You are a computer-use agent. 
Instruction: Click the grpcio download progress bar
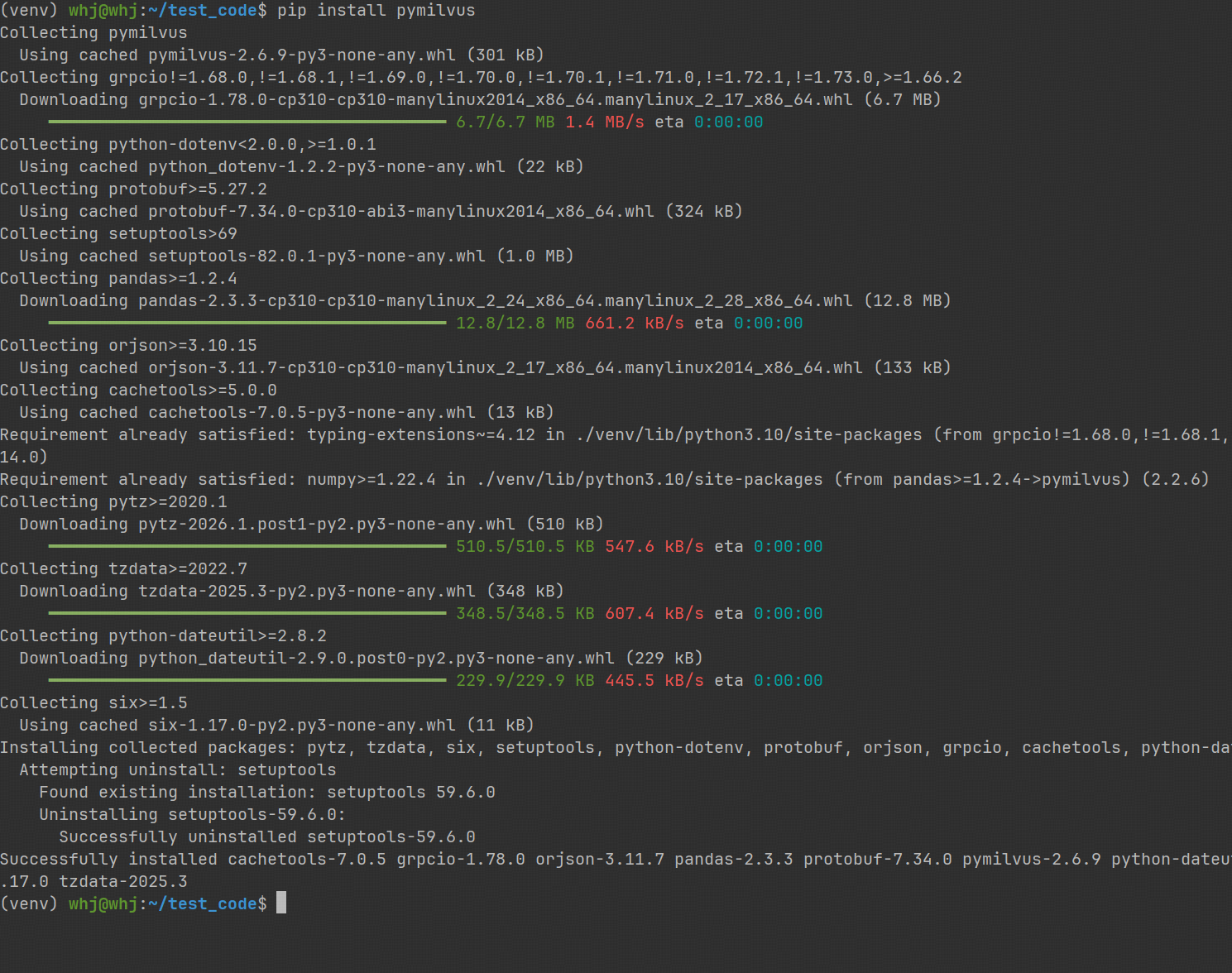tap(247, 122)
